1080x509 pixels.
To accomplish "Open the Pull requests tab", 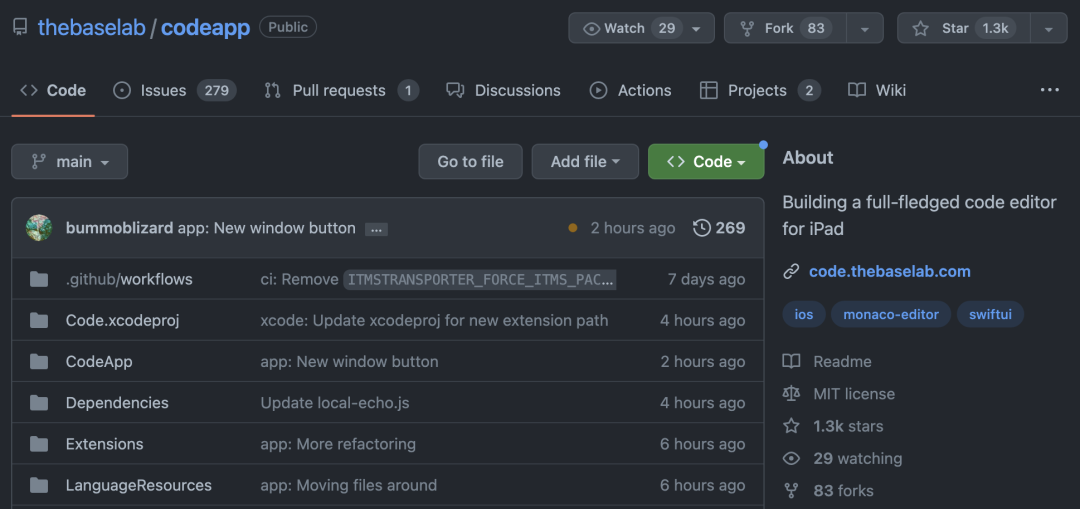I will point(340,90).
